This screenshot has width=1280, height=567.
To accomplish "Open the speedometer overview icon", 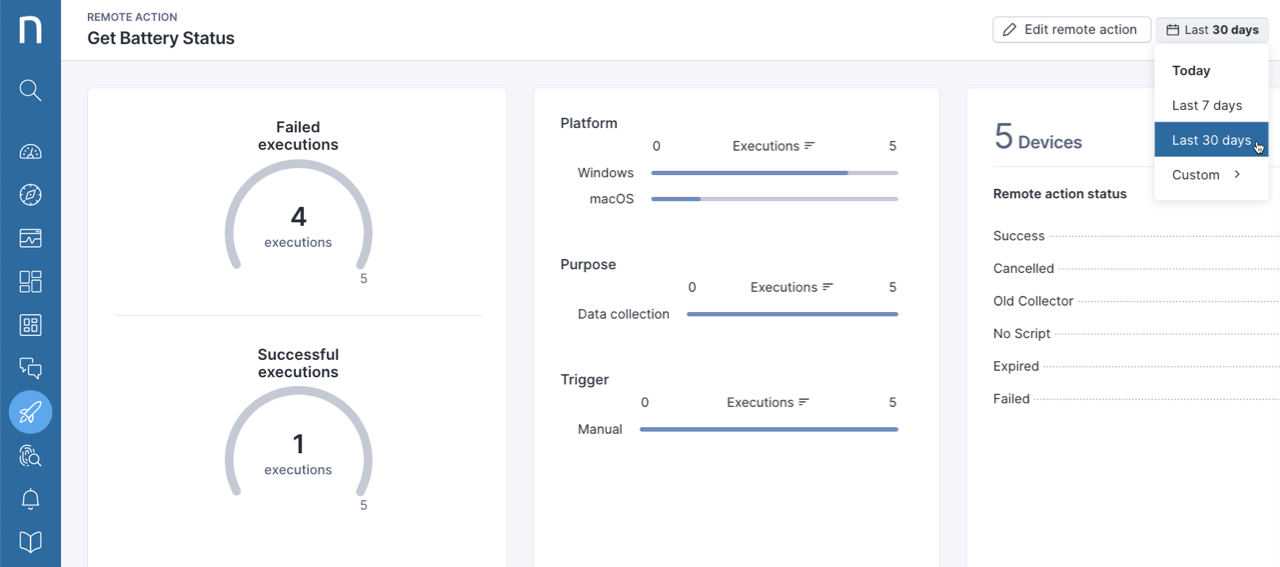I will 30,152.
